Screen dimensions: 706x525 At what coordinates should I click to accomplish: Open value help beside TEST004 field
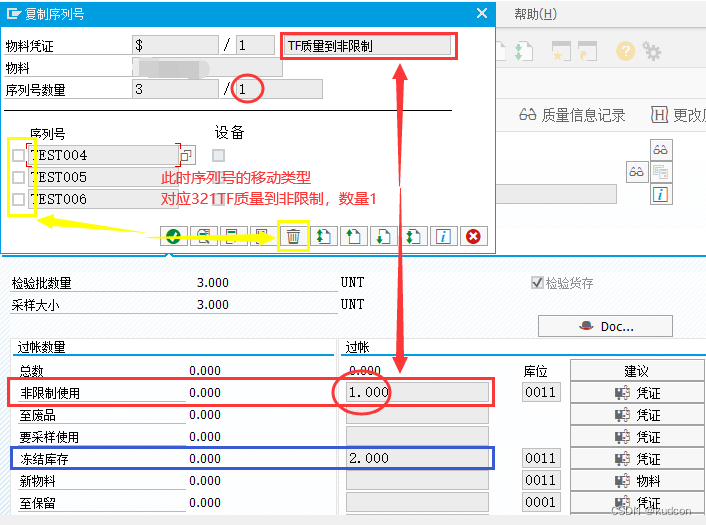tap(187, 155)
